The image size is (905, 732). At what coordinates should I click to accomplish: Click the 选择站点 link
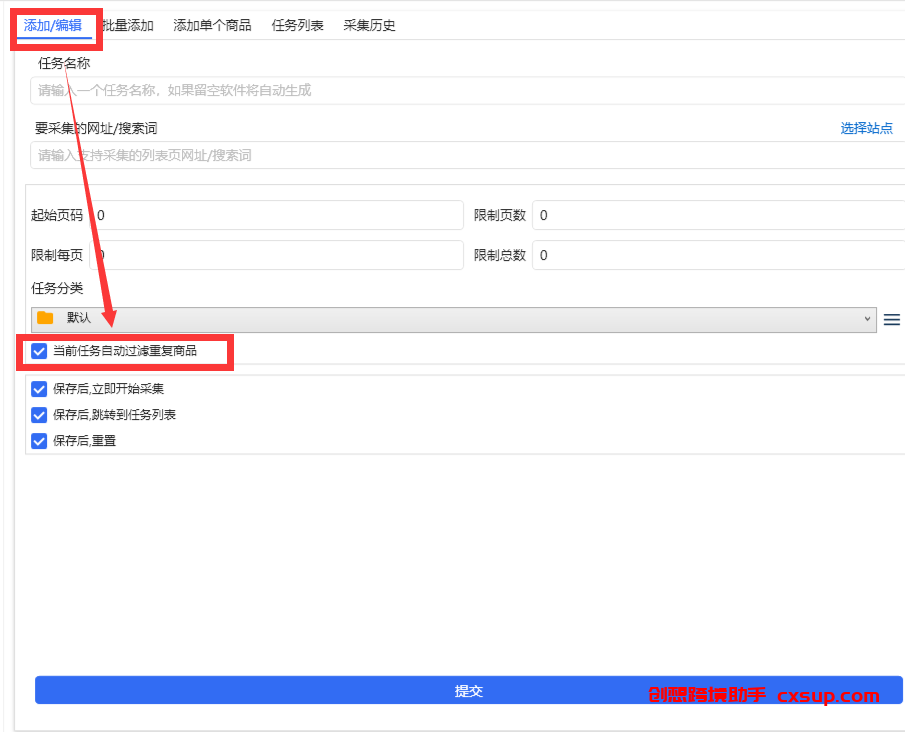[x=866, y=128]
